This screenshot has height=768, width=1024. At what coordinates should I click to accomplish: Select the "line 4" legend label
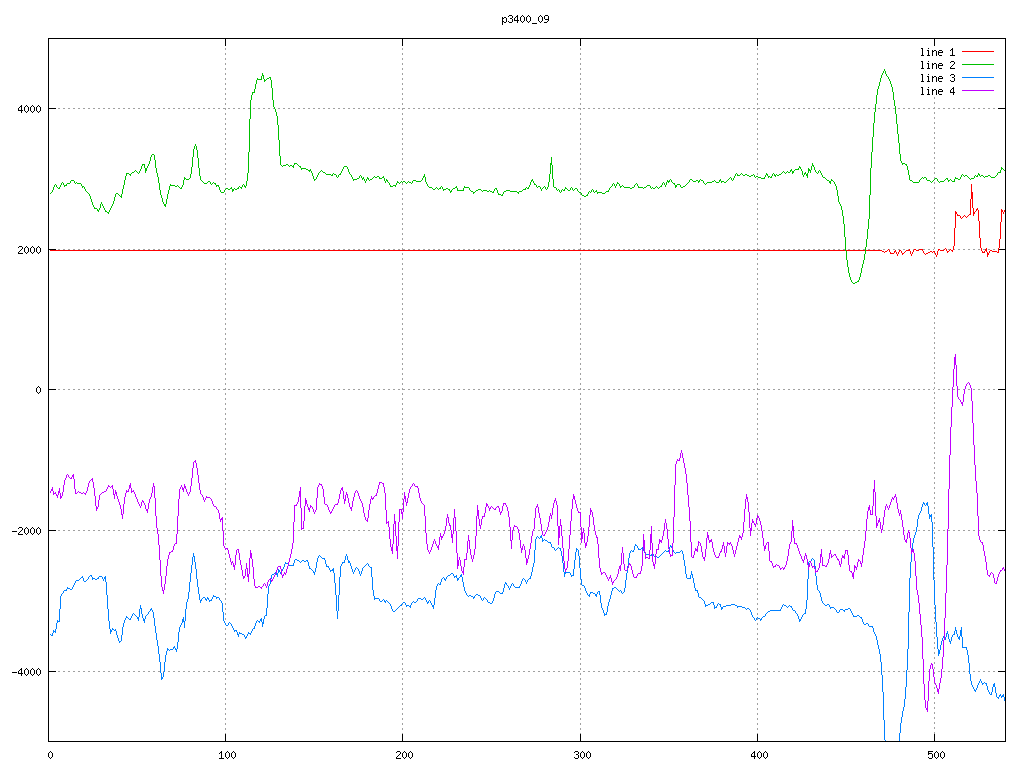[937, 91]
